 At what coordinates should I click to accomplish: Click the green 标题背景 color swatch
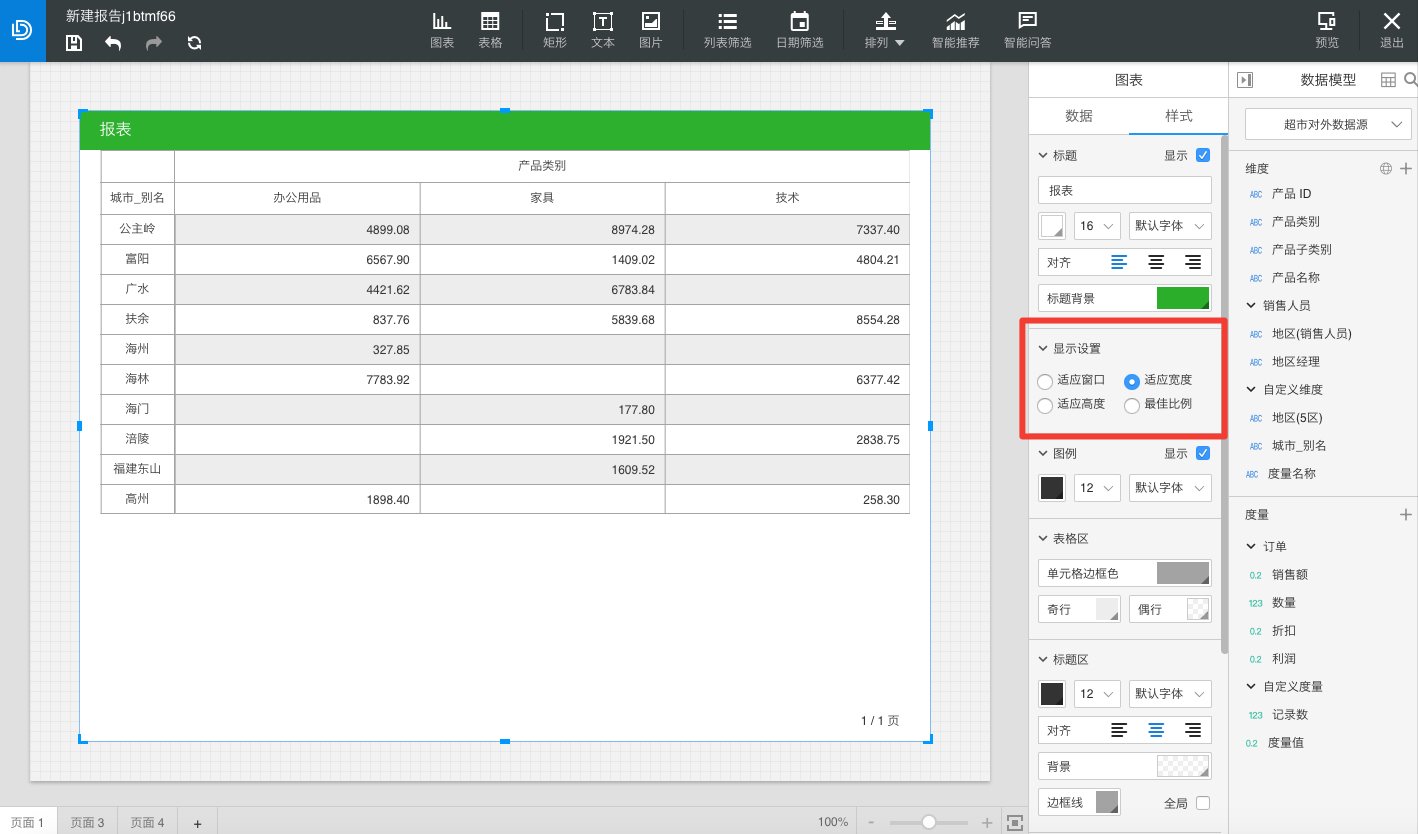1183,298
